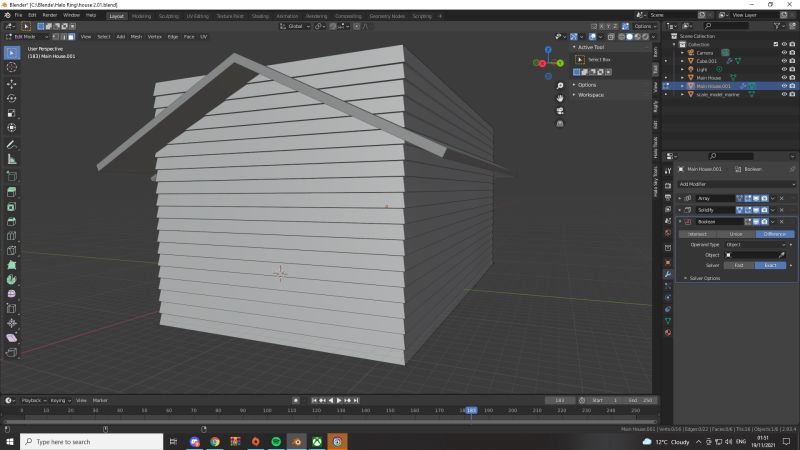Select the Extrude Region tool

tap(12, 192)
